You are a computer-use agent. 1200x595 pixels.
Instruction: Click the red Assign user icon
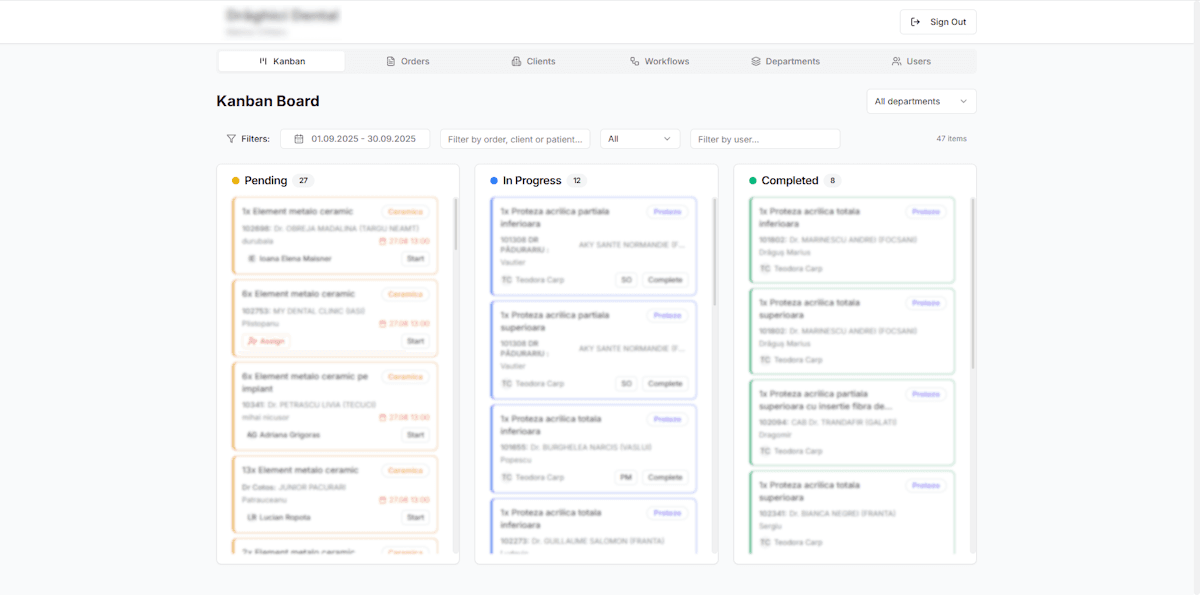(252, 341)
